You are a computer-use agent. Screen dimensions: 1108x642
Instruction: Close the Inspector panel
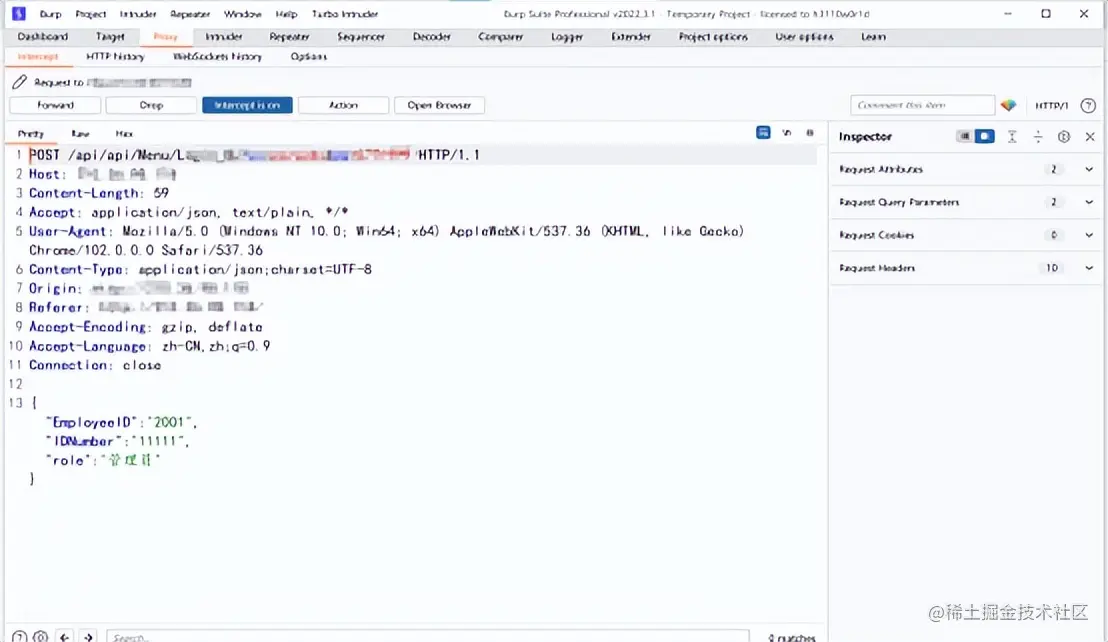pyautogui.click(x=1090, y=136)
